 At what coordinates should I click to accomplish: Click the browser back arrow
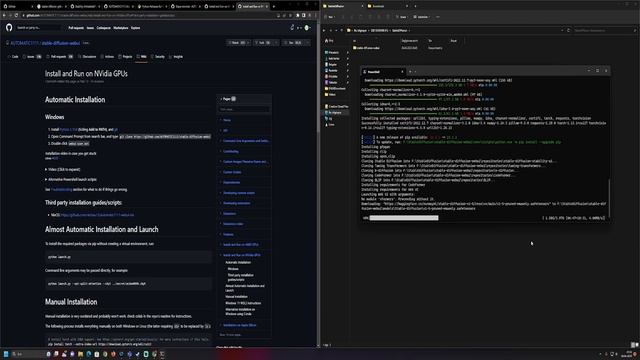click(x=4, y=16)
